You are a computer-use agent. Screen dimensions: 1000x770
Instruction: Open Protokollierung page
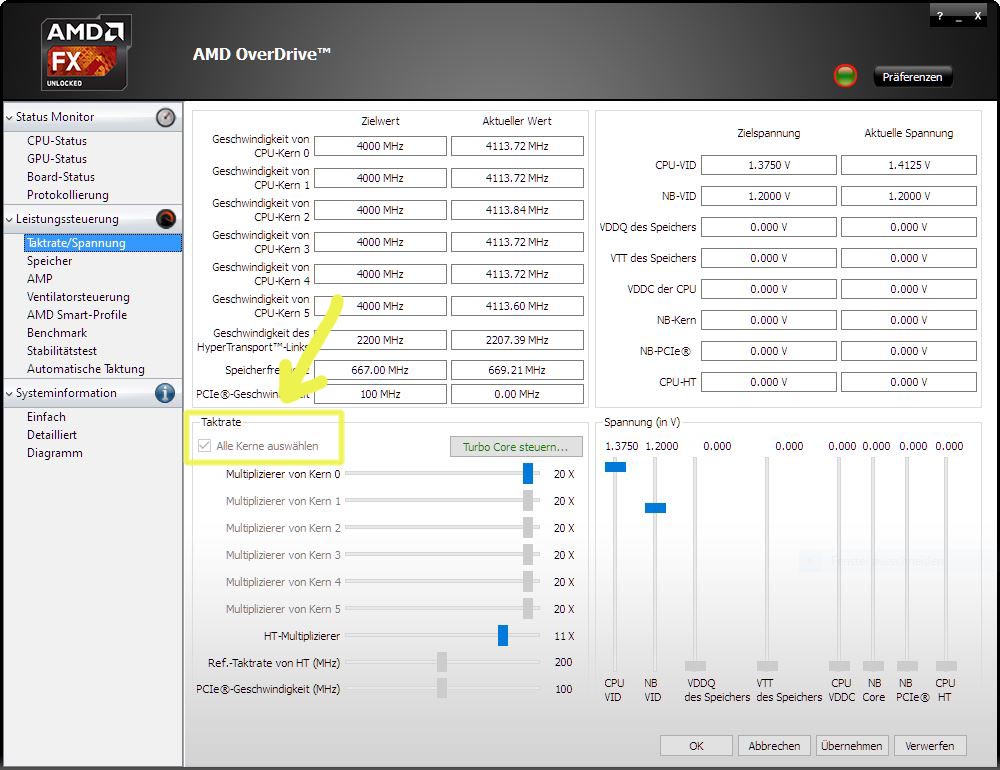click(68, 195)
